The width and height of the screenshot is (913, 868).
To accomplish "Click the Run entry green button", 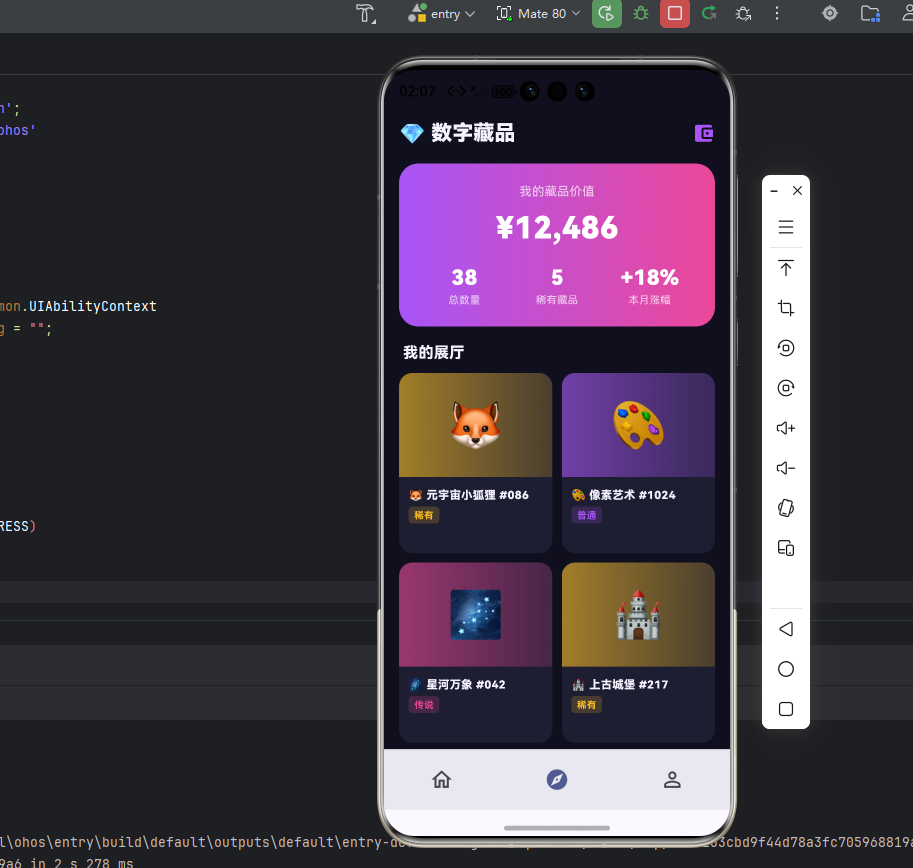I will [x=606, y=13].
